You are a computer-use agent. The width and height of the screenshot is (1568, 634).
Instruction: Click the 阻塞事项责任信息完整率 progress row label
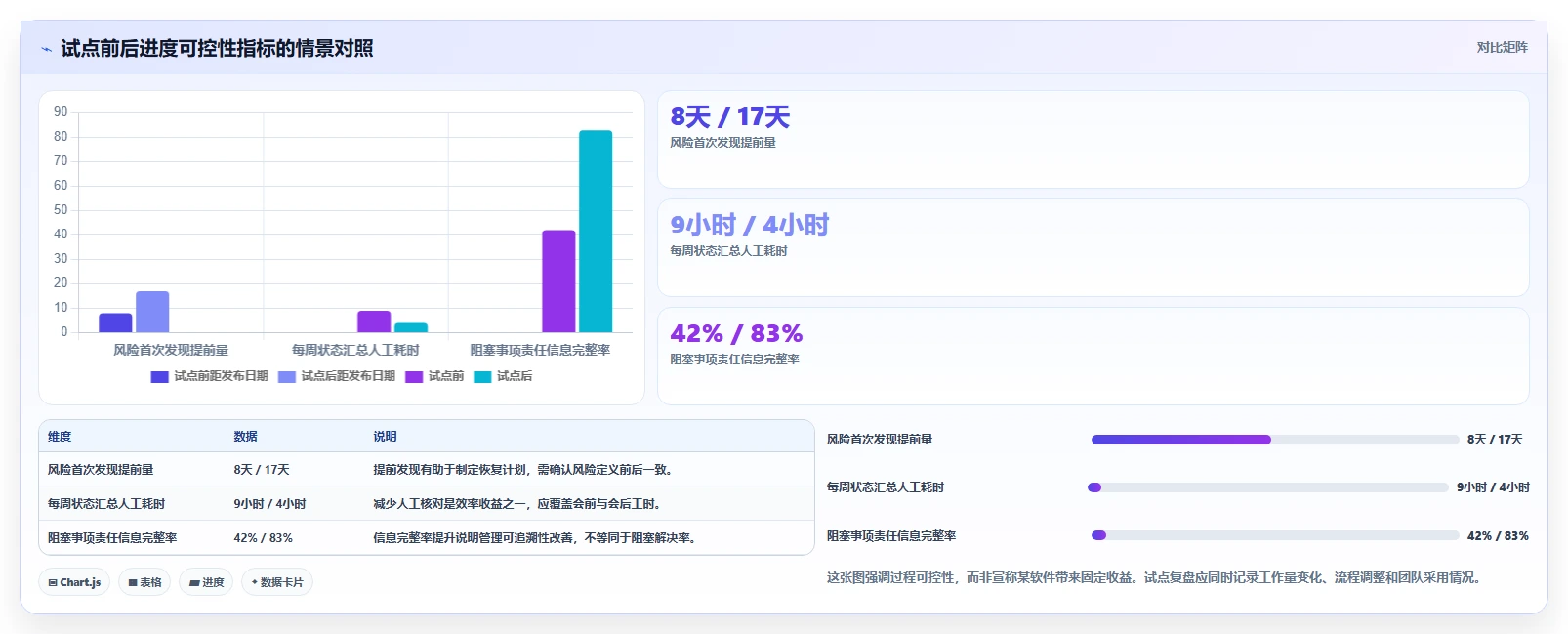tap(891, 536)
